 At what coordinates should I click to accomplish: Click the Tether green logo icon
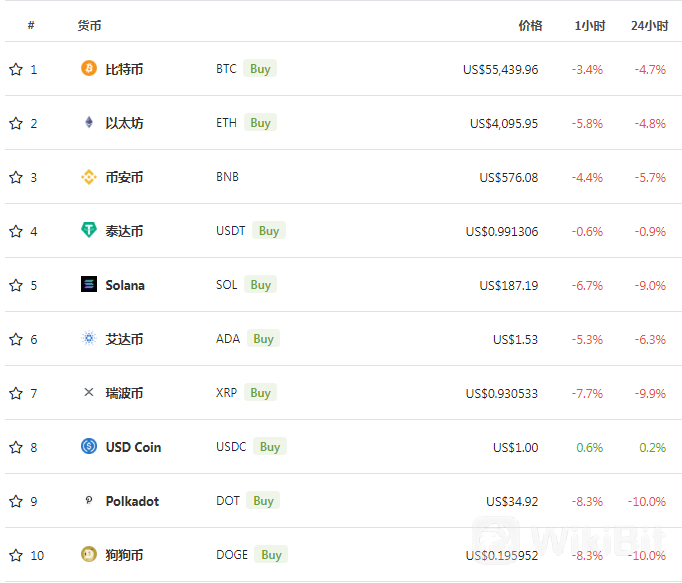(89, 230)
